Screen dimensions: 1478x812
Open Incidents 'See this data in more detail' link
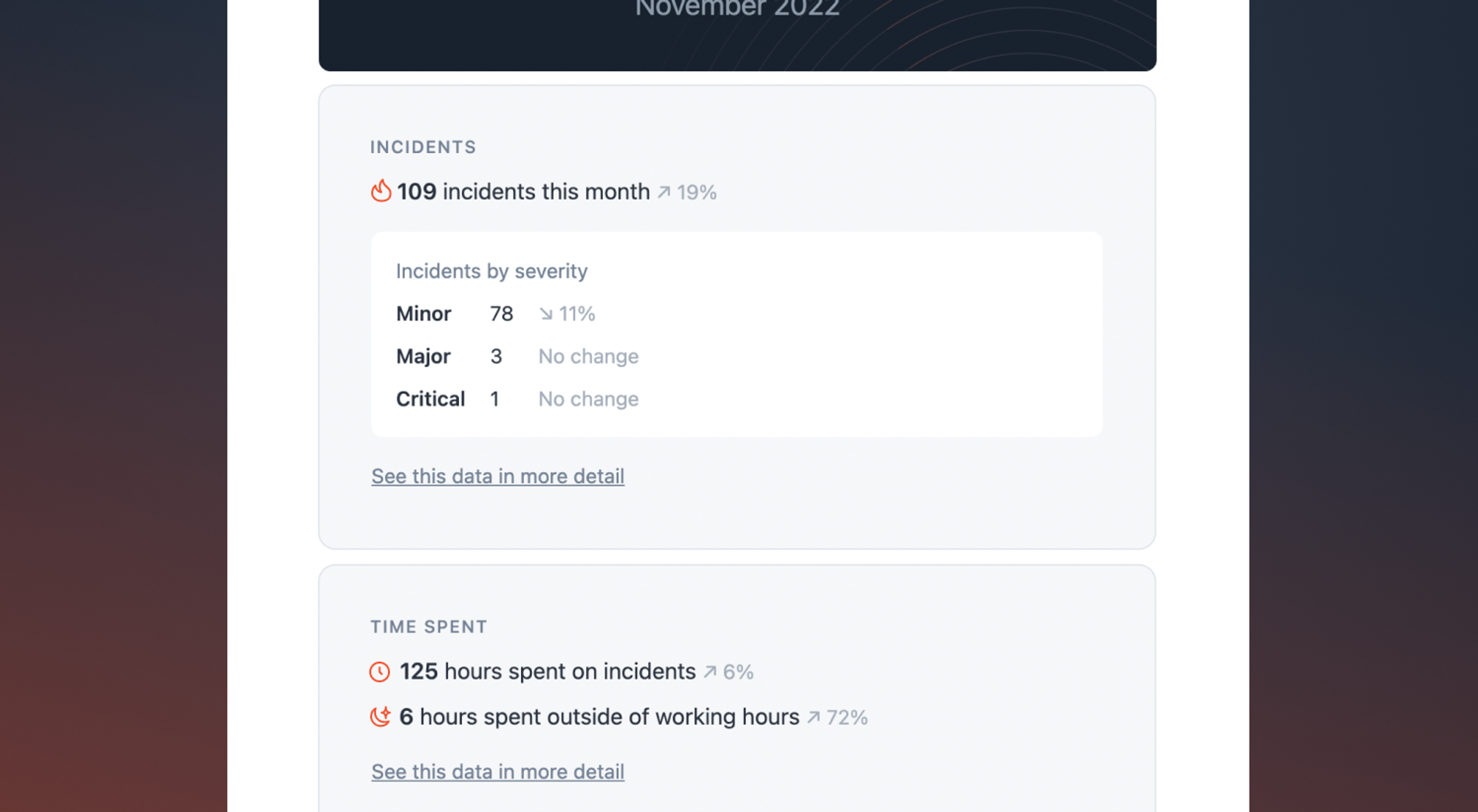click(x=497, y=477)
